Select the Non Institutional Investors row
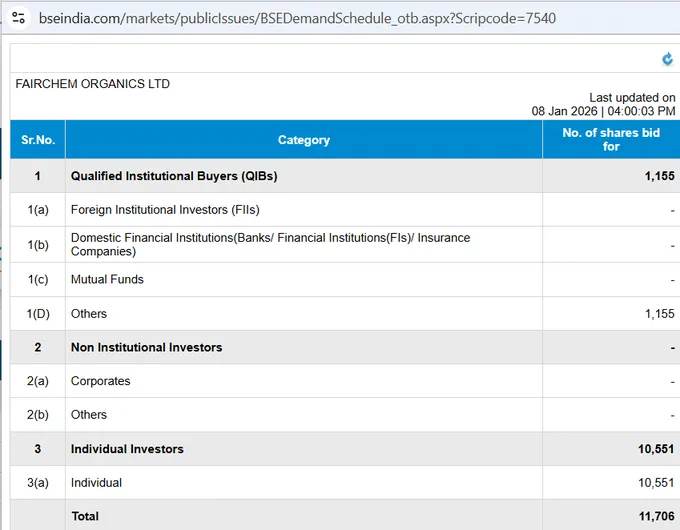Image resolution: width=680 pixels, height=530 pixels. click(345, 347)
